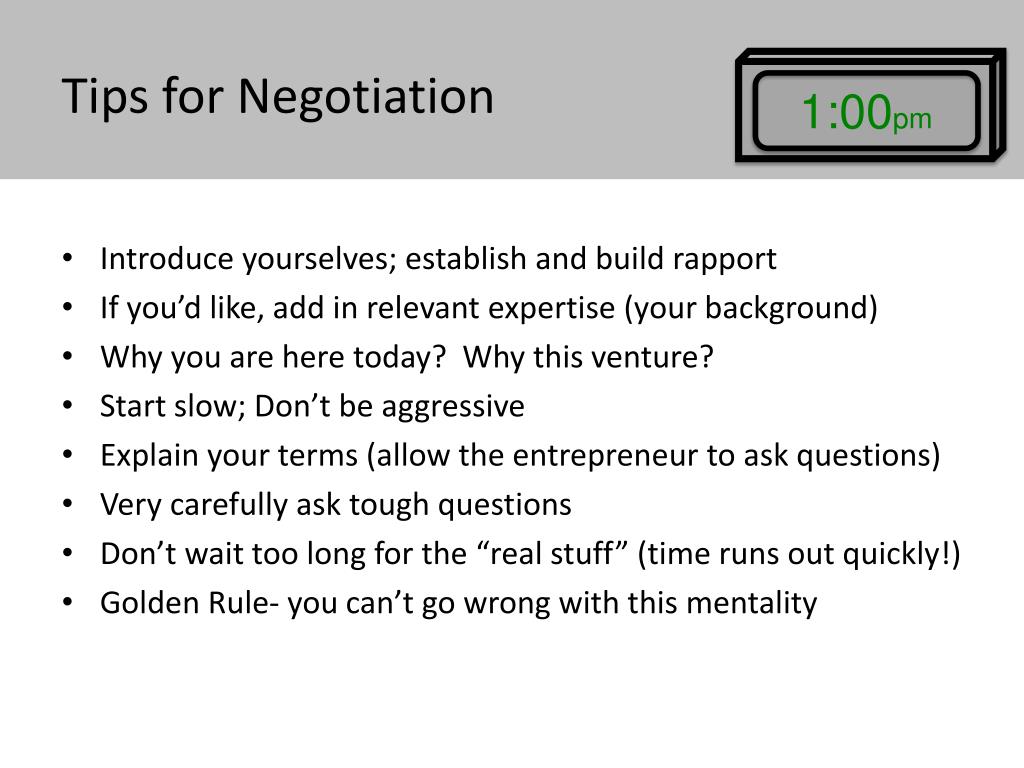Click the green 1:00 time digits
1024x768 pixels.
[x=846, y=112]
